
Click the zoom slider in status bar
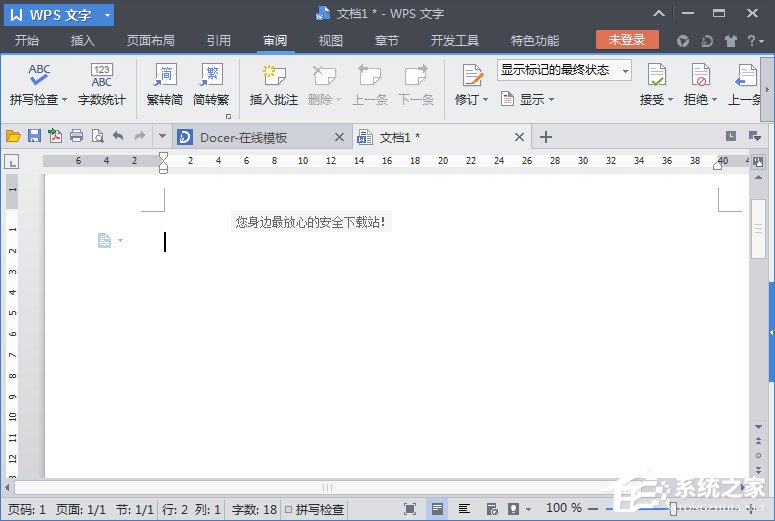pyautogui.click(x=672, y=509)
